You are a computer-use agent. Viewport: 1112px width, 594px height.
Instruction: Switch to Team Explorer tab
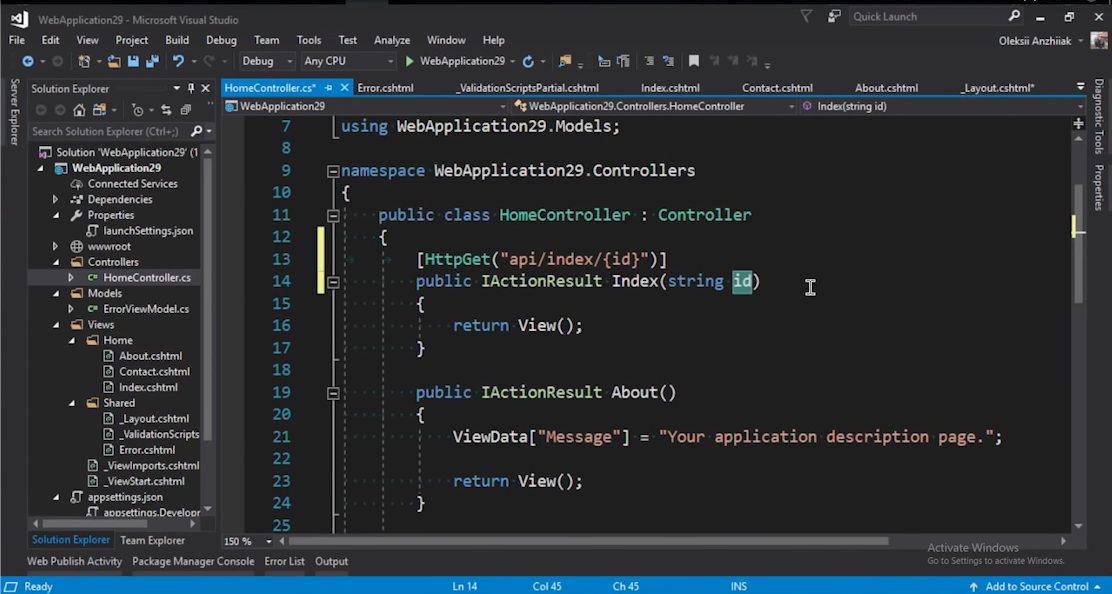tap(152, 540)
